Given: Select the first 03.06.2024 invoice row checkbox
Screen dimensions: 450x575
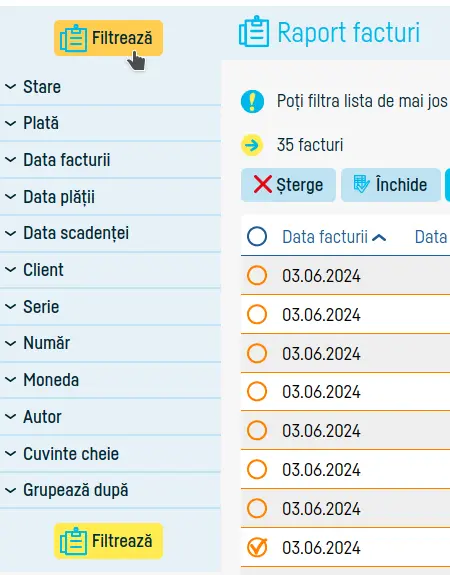Looking at the screenshot, I should [x=257, y=275].
